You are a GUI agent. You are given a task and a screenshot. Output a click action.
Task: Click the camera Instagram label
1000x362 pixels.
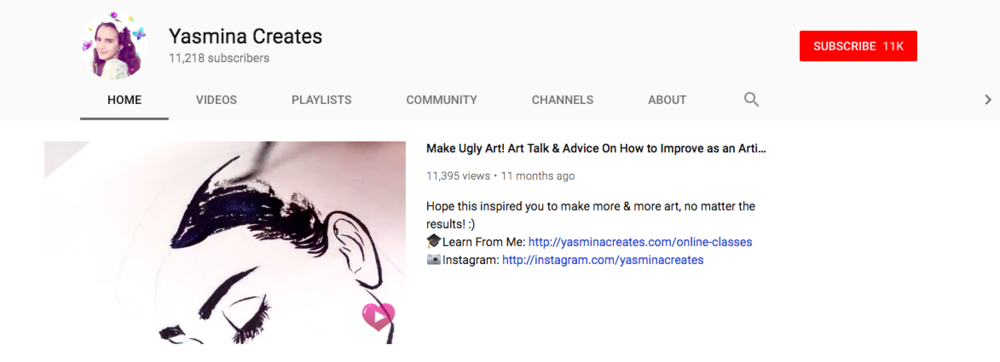point(463,260)
